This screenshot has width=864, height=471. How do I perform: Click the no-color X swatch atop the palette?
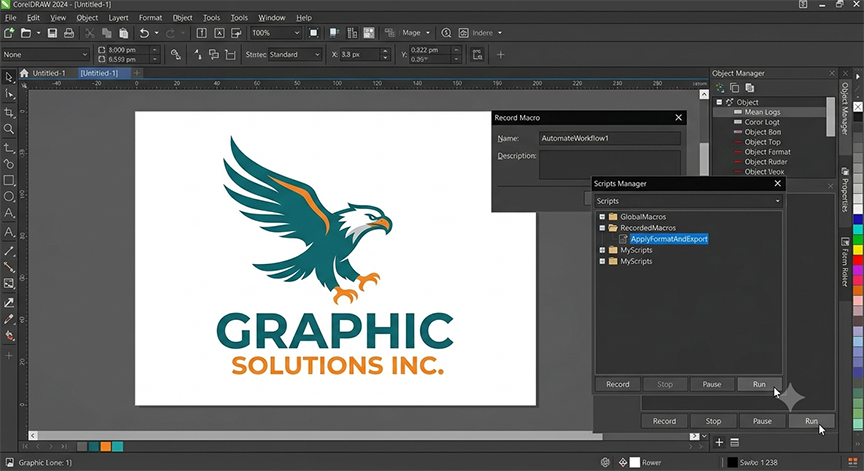tap(858, 106)
